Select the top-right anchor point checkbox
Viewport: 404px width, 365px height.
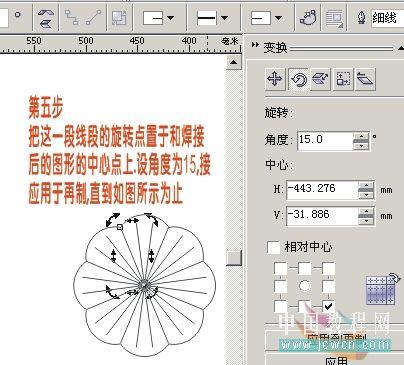click(328, 268)
